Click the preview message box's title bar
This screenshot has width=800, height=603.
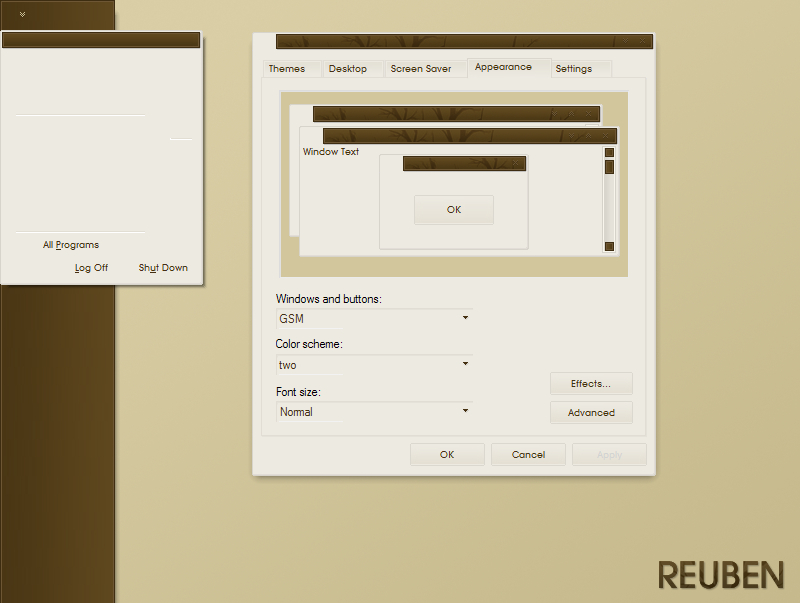click(x=464, y=163)
